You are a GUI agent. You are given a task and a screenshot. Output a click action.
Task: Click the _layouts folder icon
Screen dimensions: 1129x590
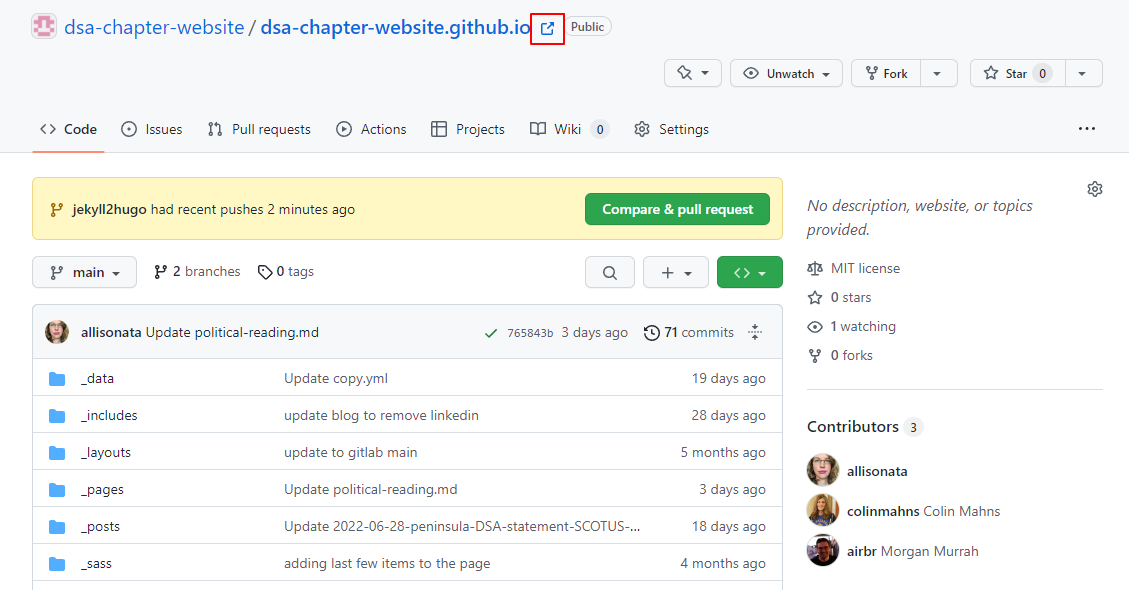pyautogui.click(x=57, y=452)
